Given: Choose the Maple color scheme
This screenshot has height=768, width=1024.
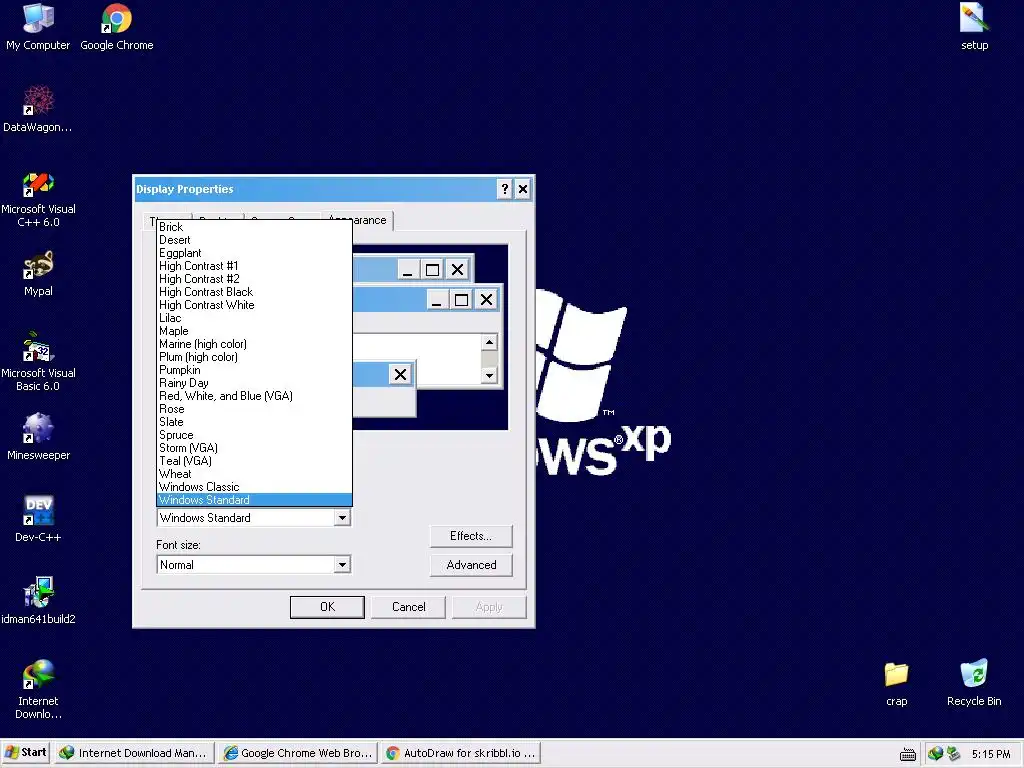Looking at the screenshot, I should point(255,331).
